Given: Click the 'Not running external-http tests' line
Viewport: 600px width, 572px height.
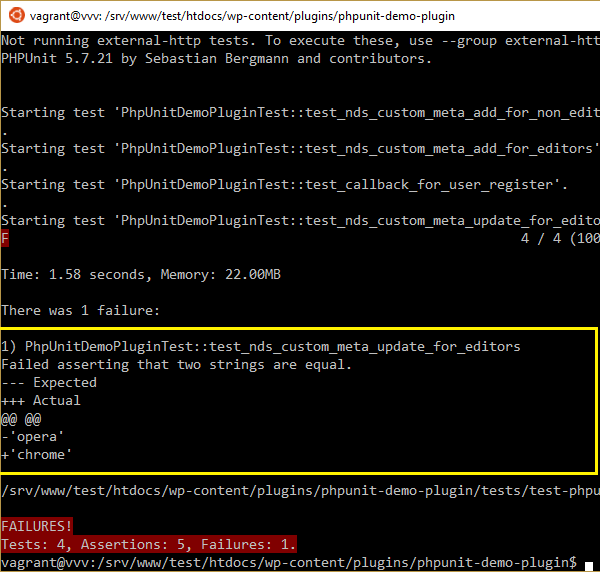Looking at the screenshot, I should point(300,41).
